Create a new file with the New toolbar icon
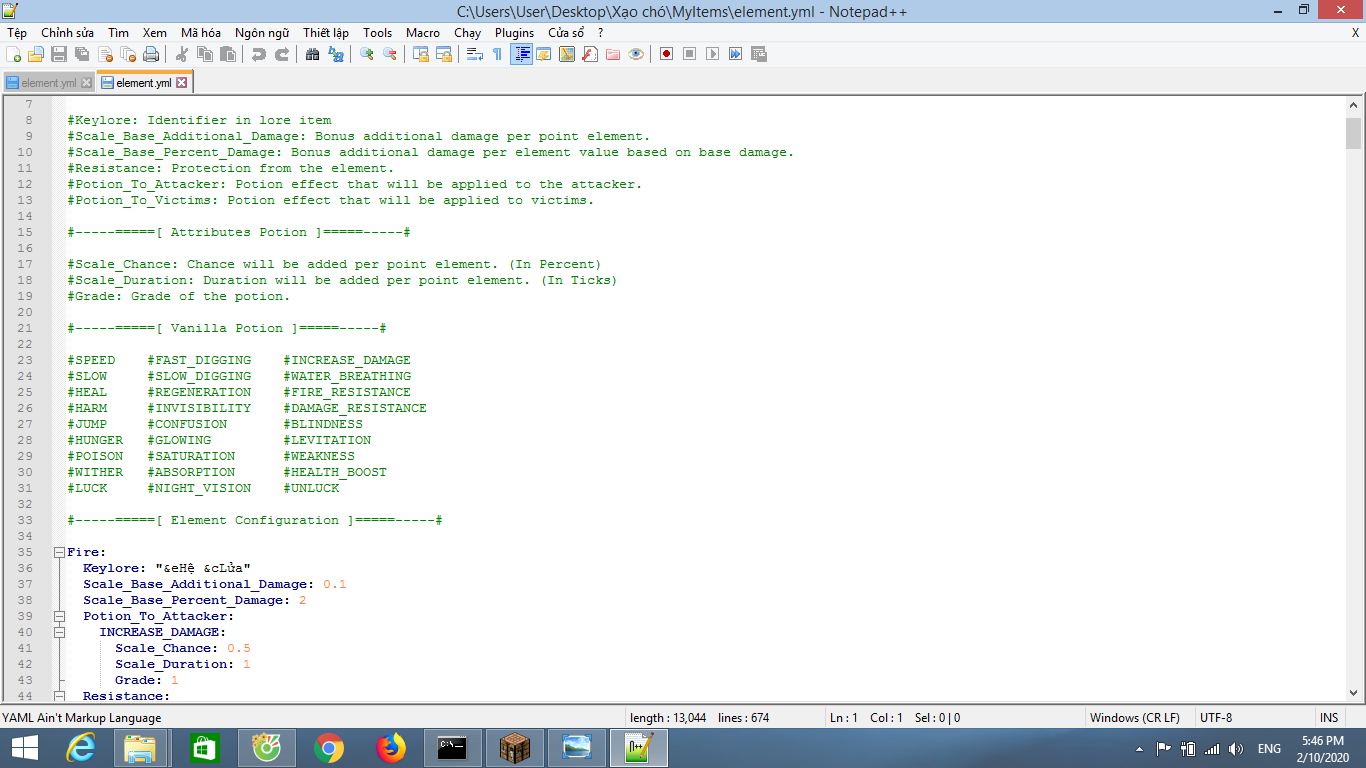 [14, 54]
